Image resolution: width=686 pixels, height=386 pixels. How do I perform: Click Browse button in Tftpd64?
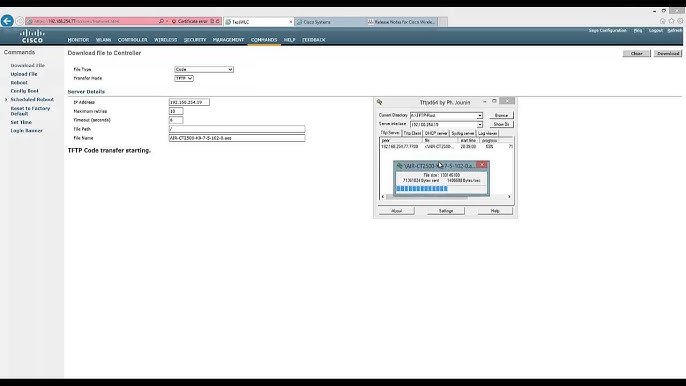click(501, 116)
